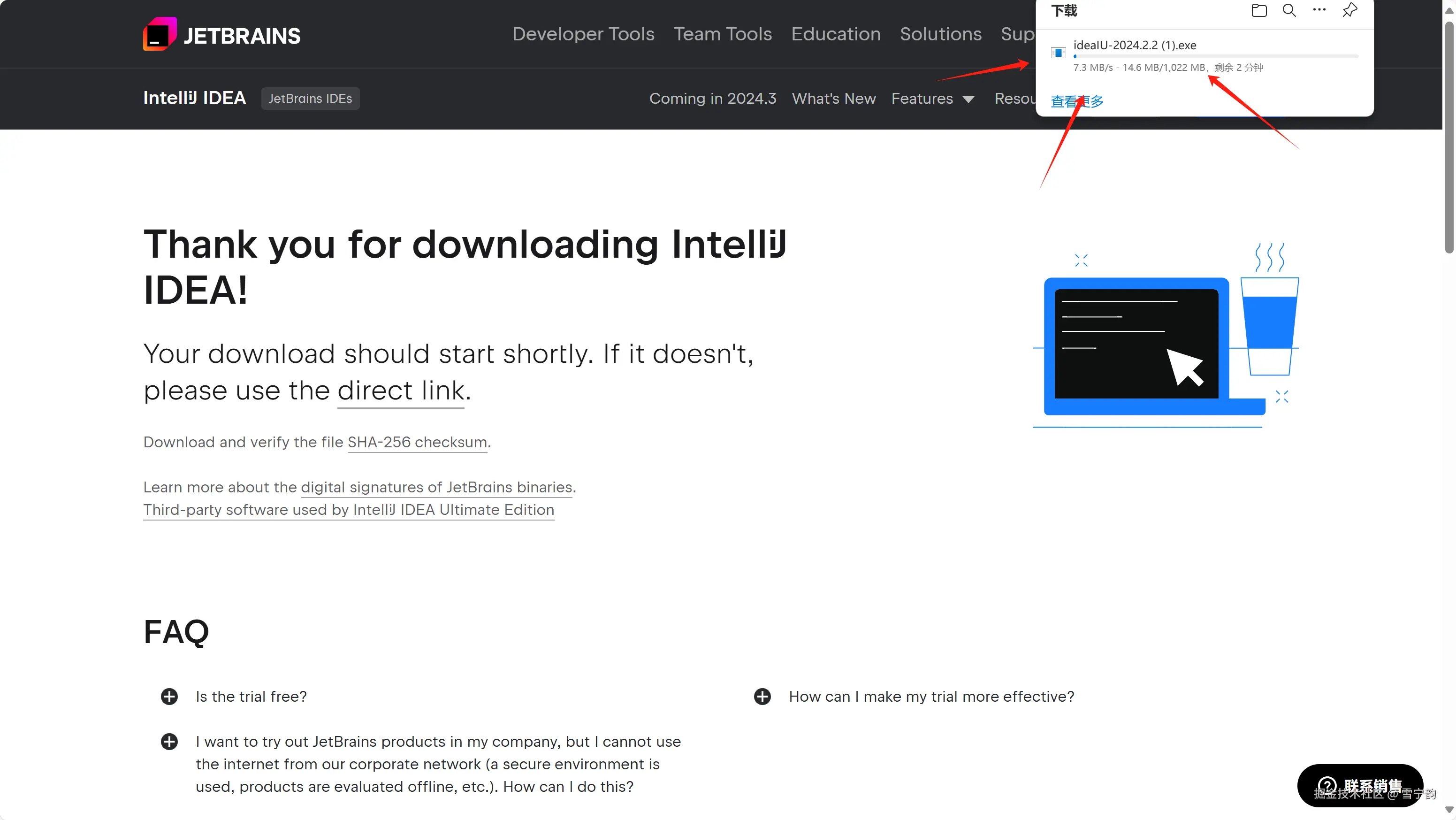The height and width of the screenshot is (820, 1456).
Task: Open the three-dot more options menu
Action: (1319, 10)
